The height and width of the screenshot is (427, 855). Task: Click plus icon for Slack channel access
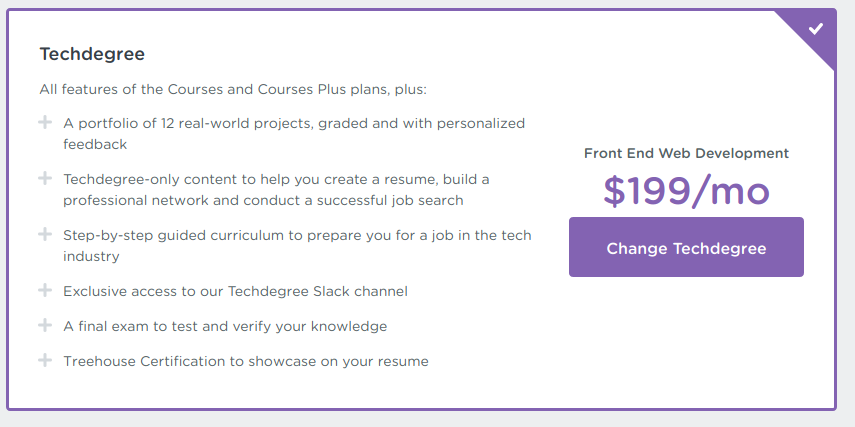[x=45, y=290]
